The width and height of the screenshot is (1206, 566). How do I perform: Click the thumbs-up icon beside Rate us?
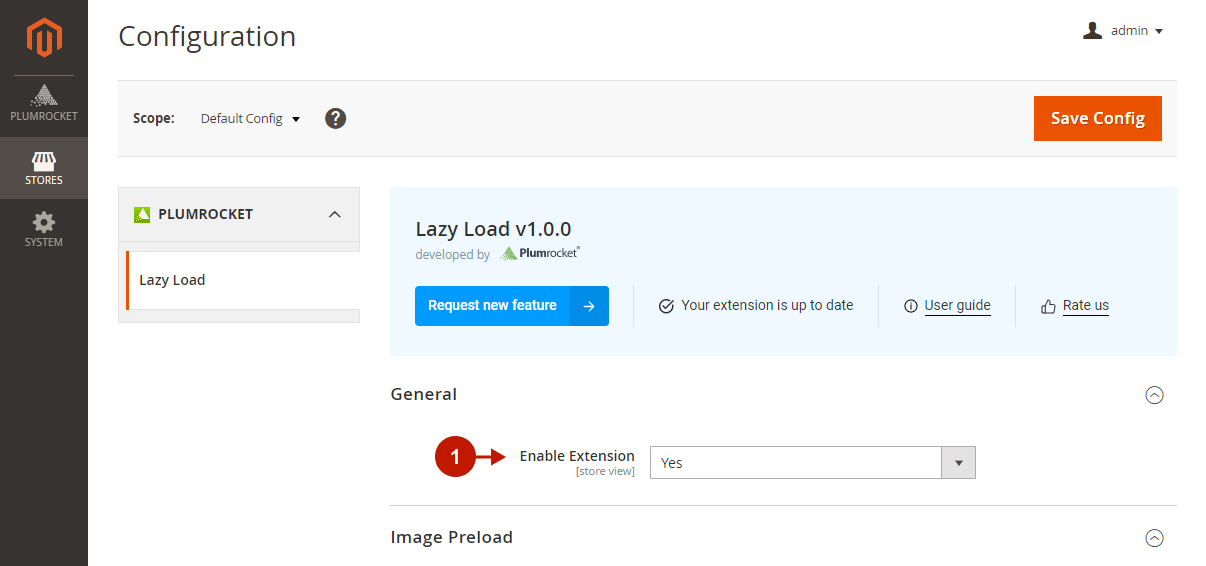(x=1048, y=306)
